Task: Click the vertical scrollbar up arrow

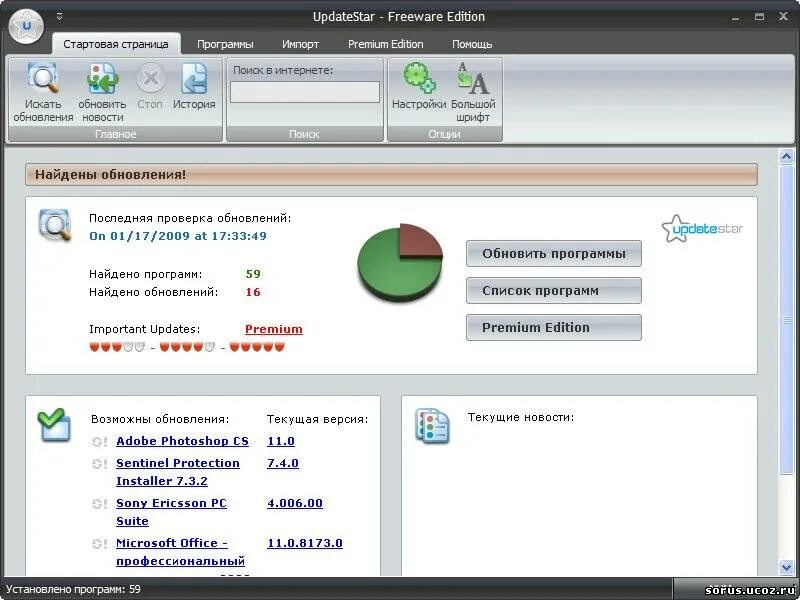Action: (x=786, y=156)
